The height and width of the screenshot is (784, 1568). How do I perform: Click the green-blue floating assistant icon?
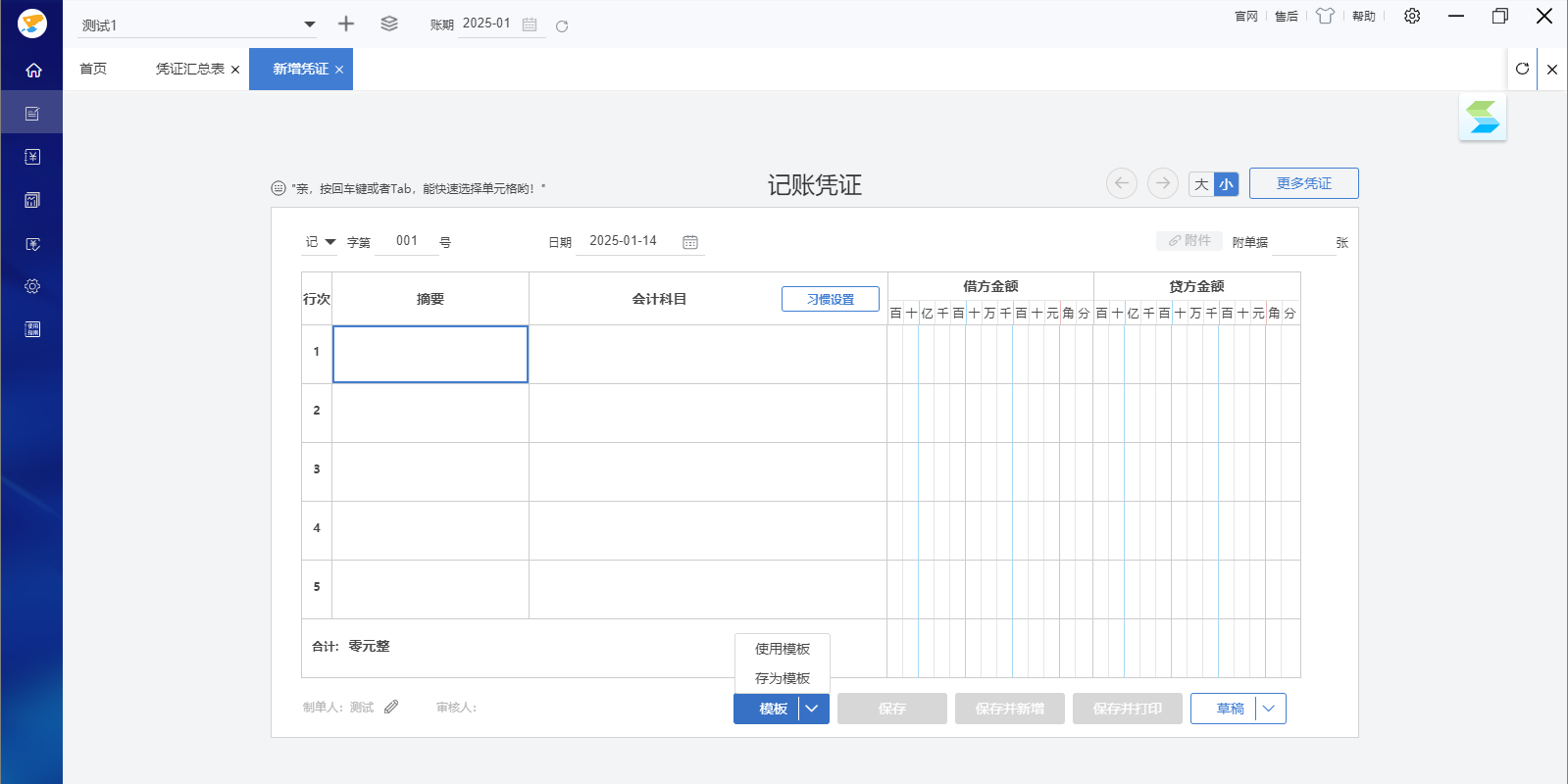click(x=1483, y=118)
